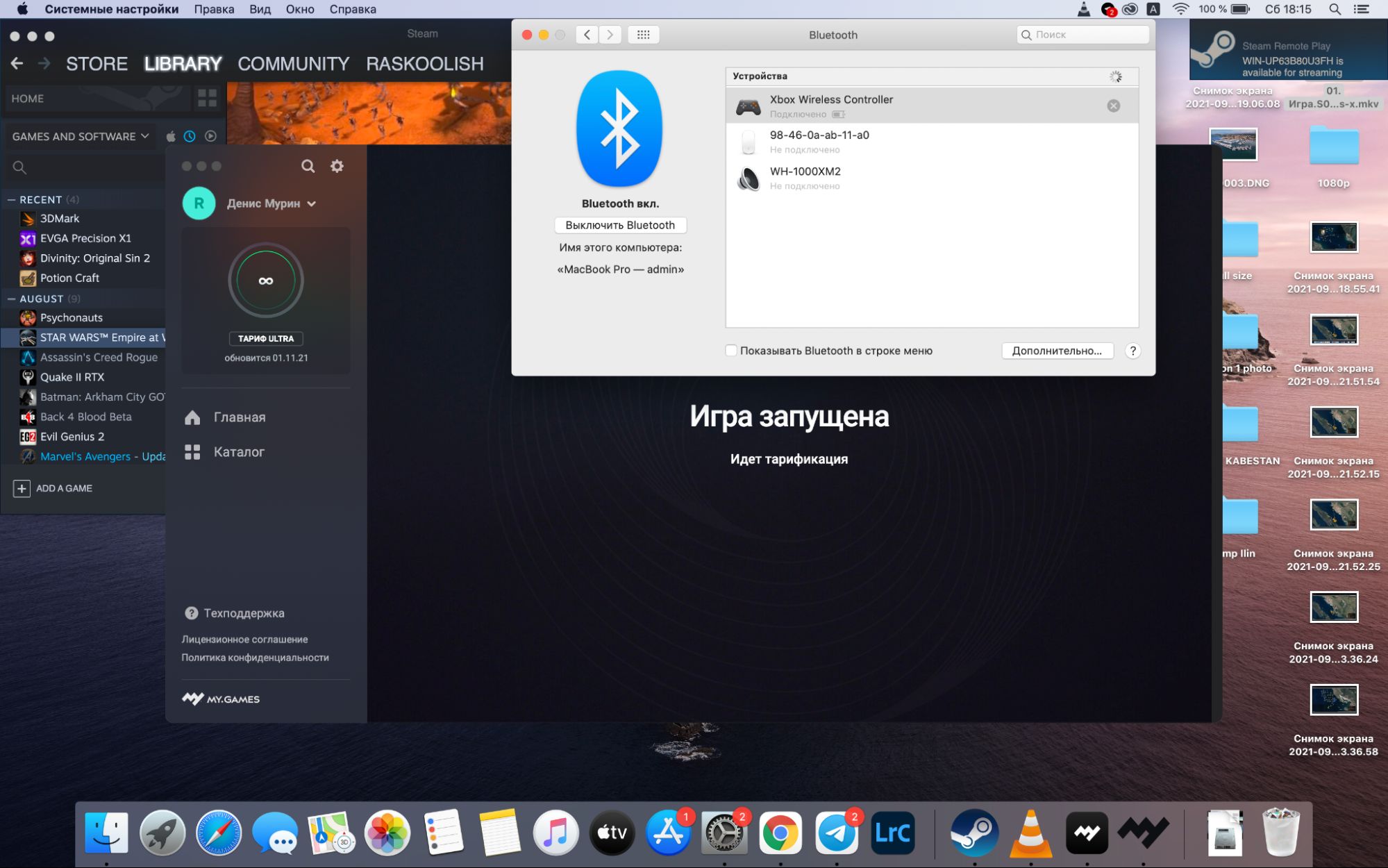Go to Steam STORE tab
This screenshot has width=1388, height=868.
point(97,64)
